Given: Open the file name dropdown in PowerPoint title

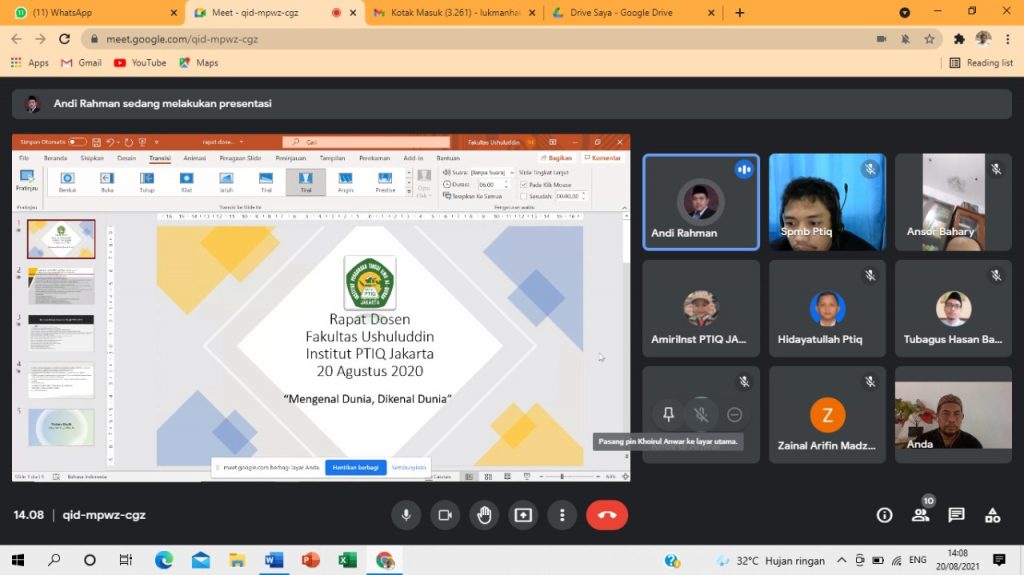Looking at the screenshot, I should tap(241, 142).
